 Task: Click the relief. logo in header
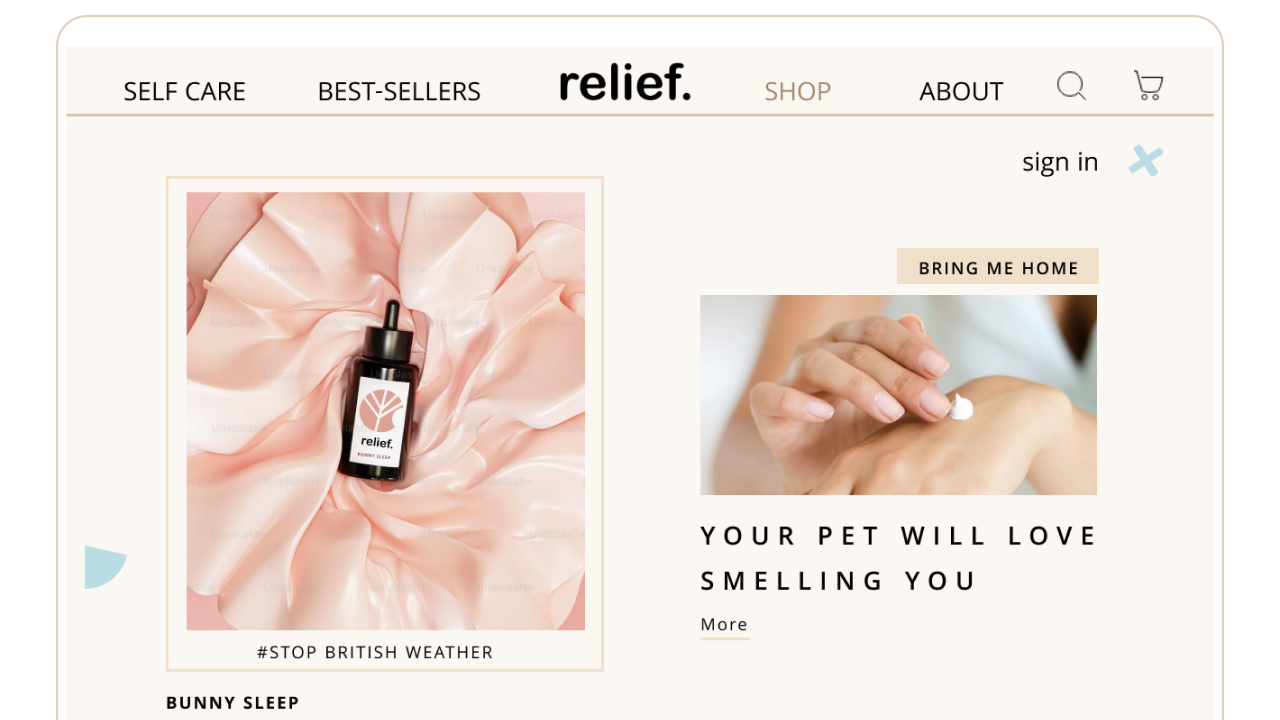(x=625, y=83)
